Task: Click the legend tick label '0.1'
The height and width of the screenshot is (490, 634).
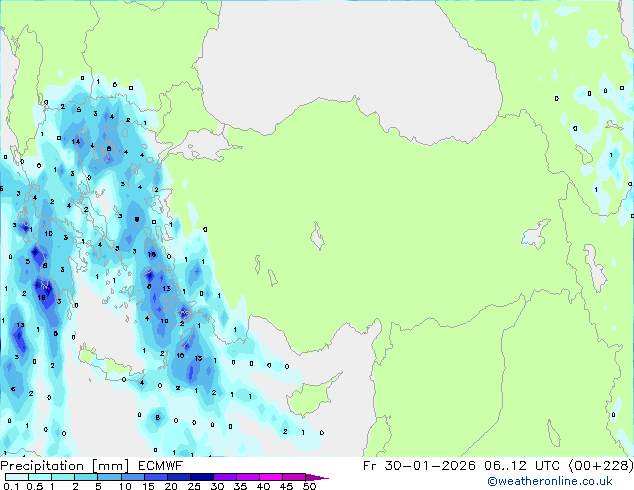Action: pyautogui.click(x=12, y=486)
